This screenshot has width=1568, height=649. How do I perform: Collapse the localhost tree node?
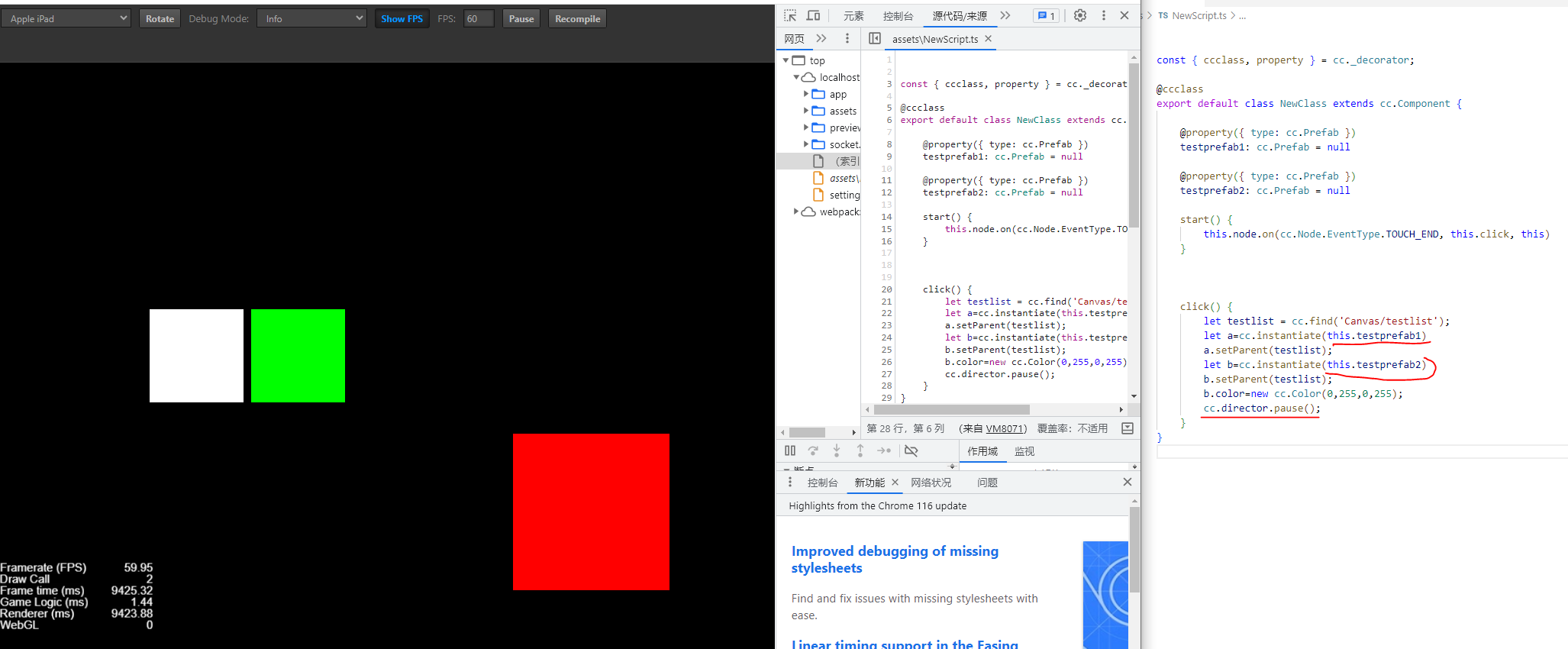(x=796, y=77)
